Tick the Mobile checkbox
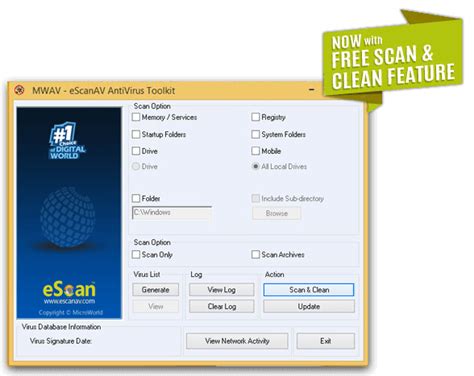Viewport: 474px width, 376px height. [256, 151]
